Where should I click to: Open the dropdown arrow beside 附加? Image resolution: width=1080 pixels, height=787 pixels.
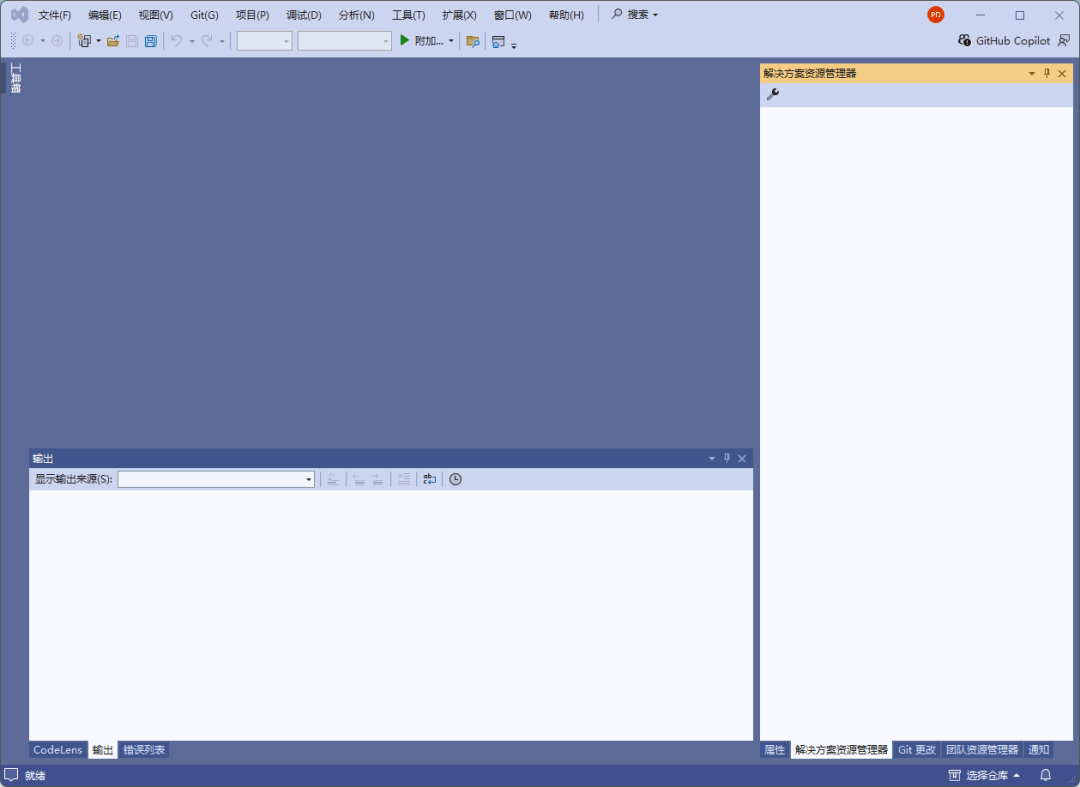pyautogui.click(x=451, y=41)
